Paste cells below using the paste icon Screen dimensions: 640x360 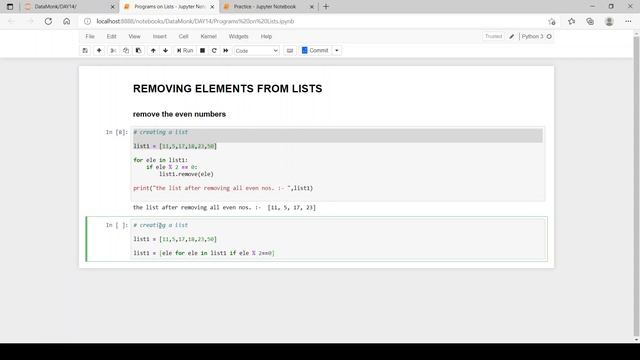tap(138, 51)
